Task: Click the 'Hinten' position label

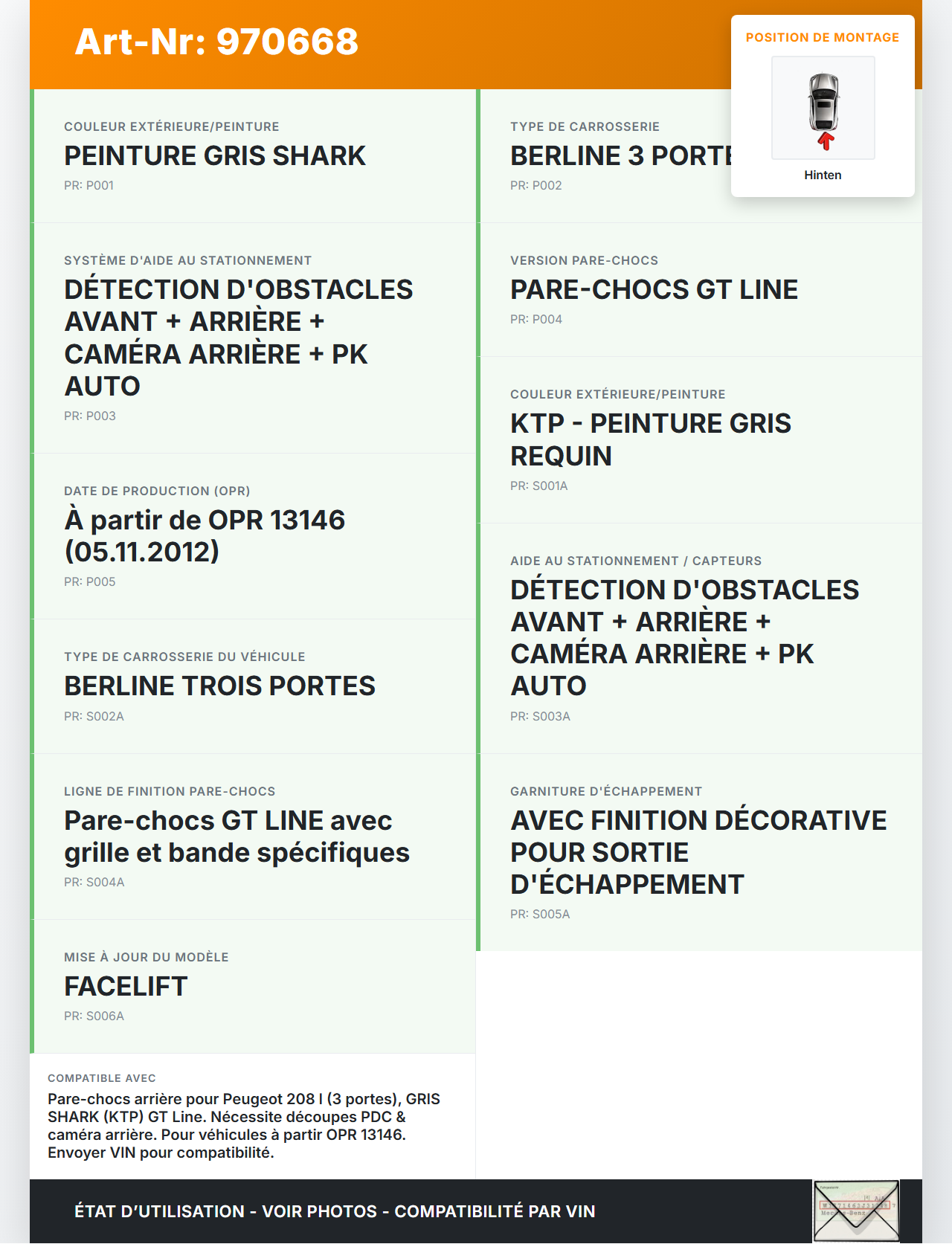Action: tap(823, 175)
